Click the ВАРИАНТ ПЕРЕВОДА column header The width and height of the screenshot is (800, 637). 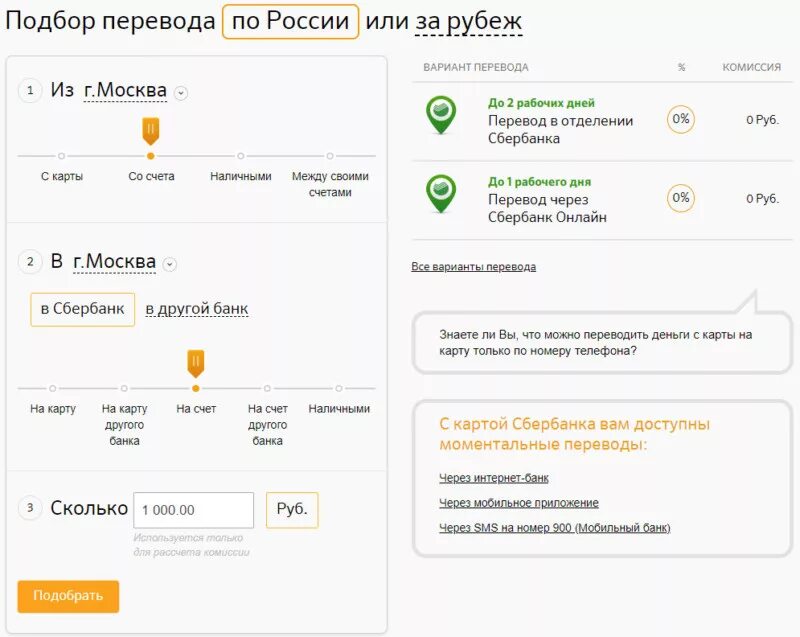pyautogui.click(x=476, y=67)
